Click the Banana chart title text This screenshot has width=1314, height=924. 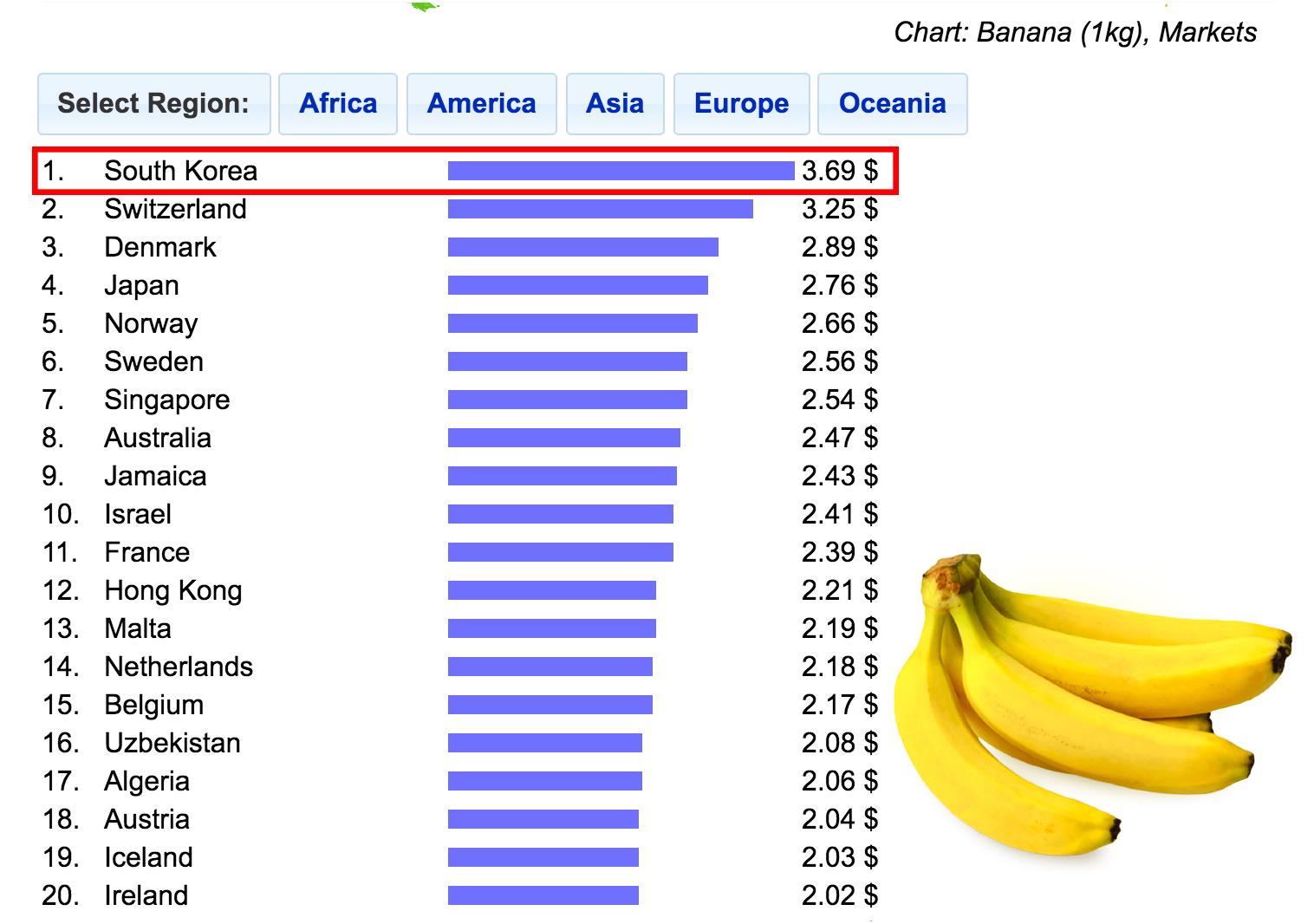[1075, 33]
